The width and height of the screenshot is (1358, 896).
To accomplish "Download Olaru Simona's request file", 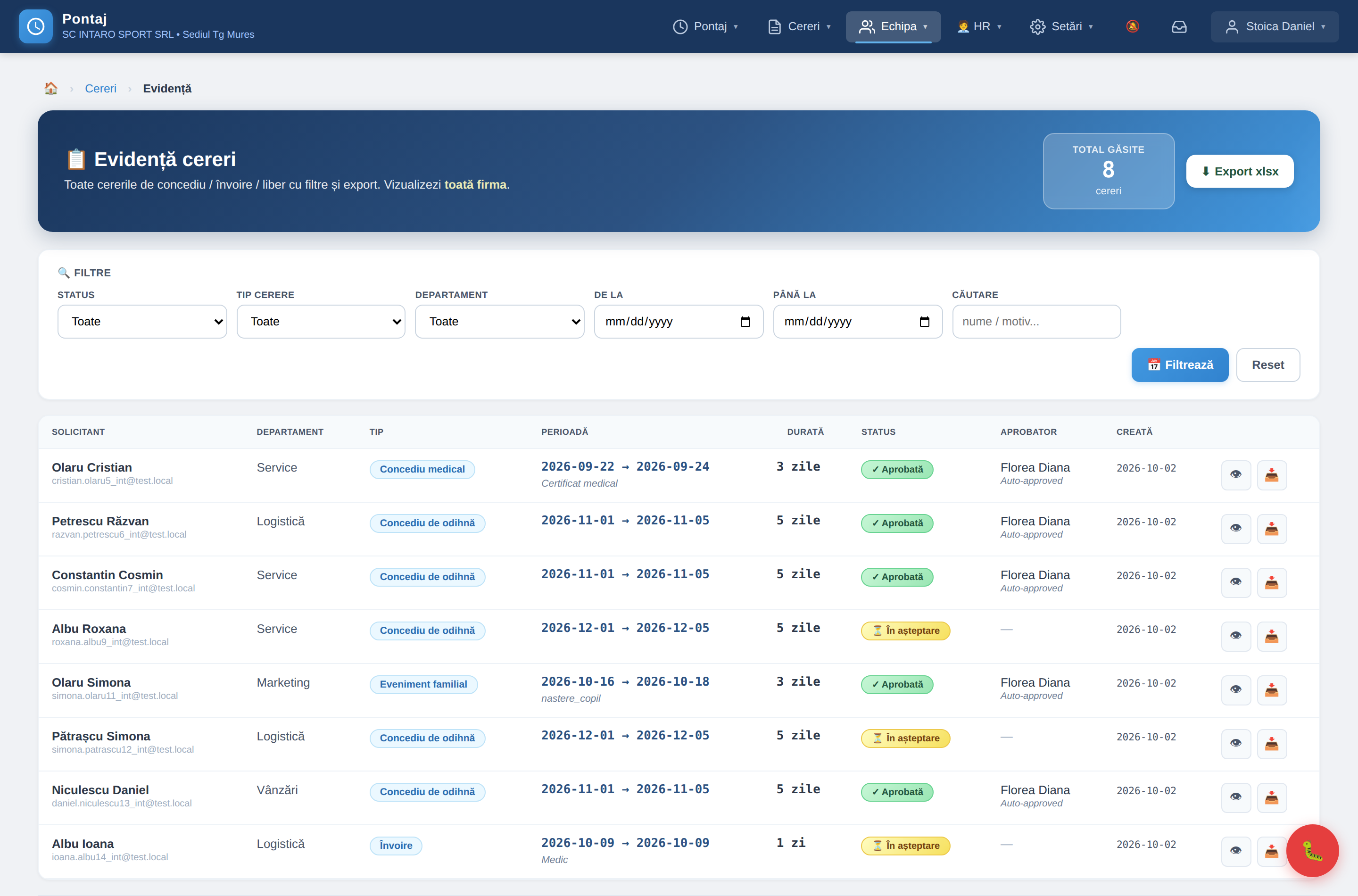I will pos(1272,690).
